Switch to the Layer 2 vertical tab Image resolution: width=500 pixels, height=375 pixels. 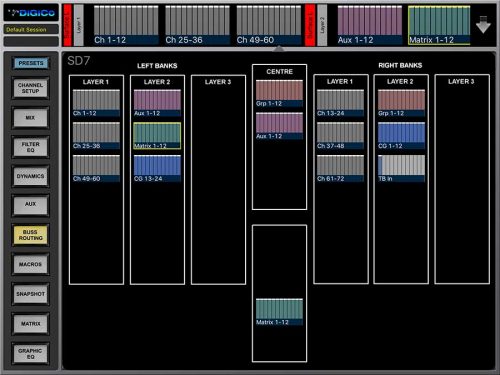[x=322, y=25]
